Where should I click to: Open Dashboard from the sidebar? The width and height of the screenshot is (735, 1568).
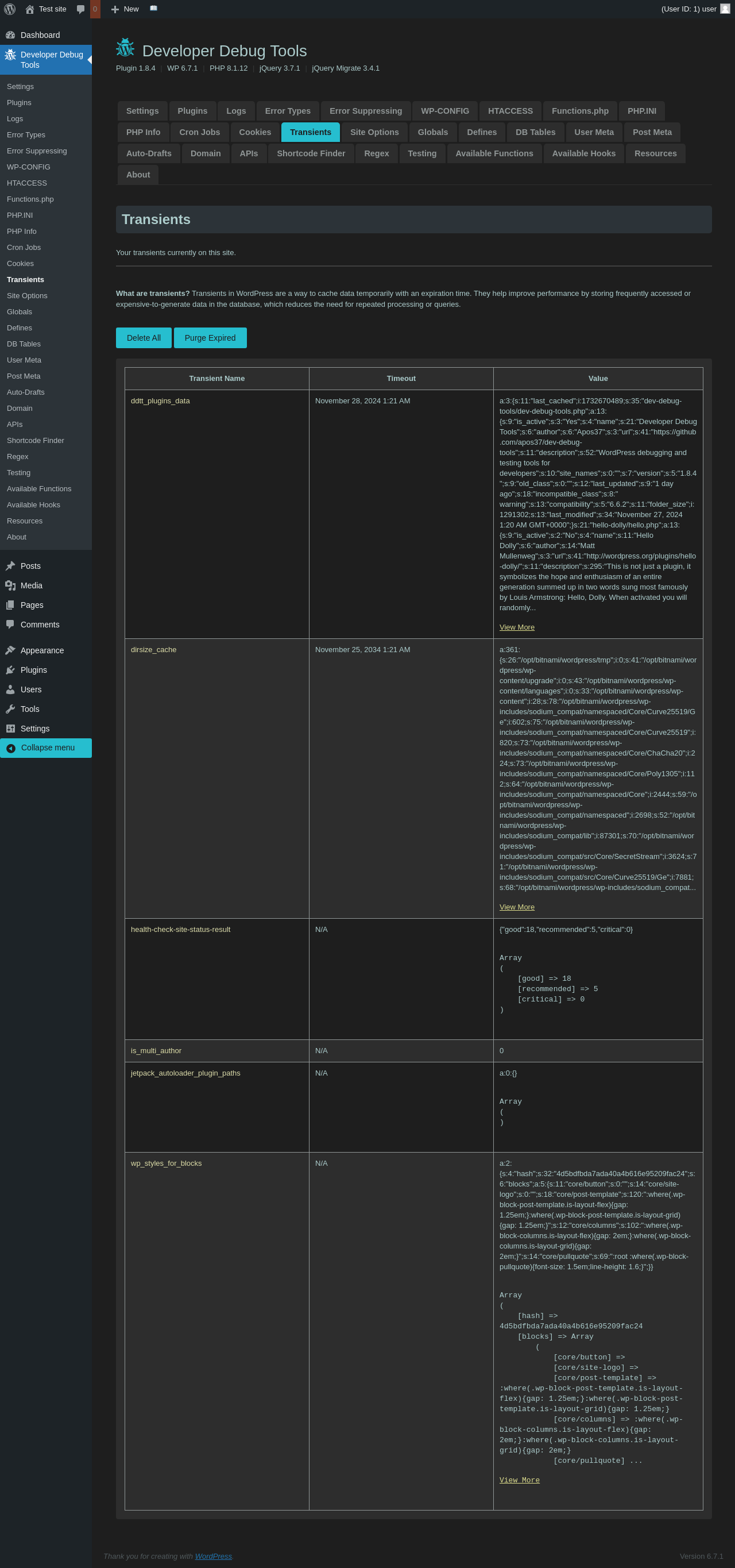click(x=40, y=35)
